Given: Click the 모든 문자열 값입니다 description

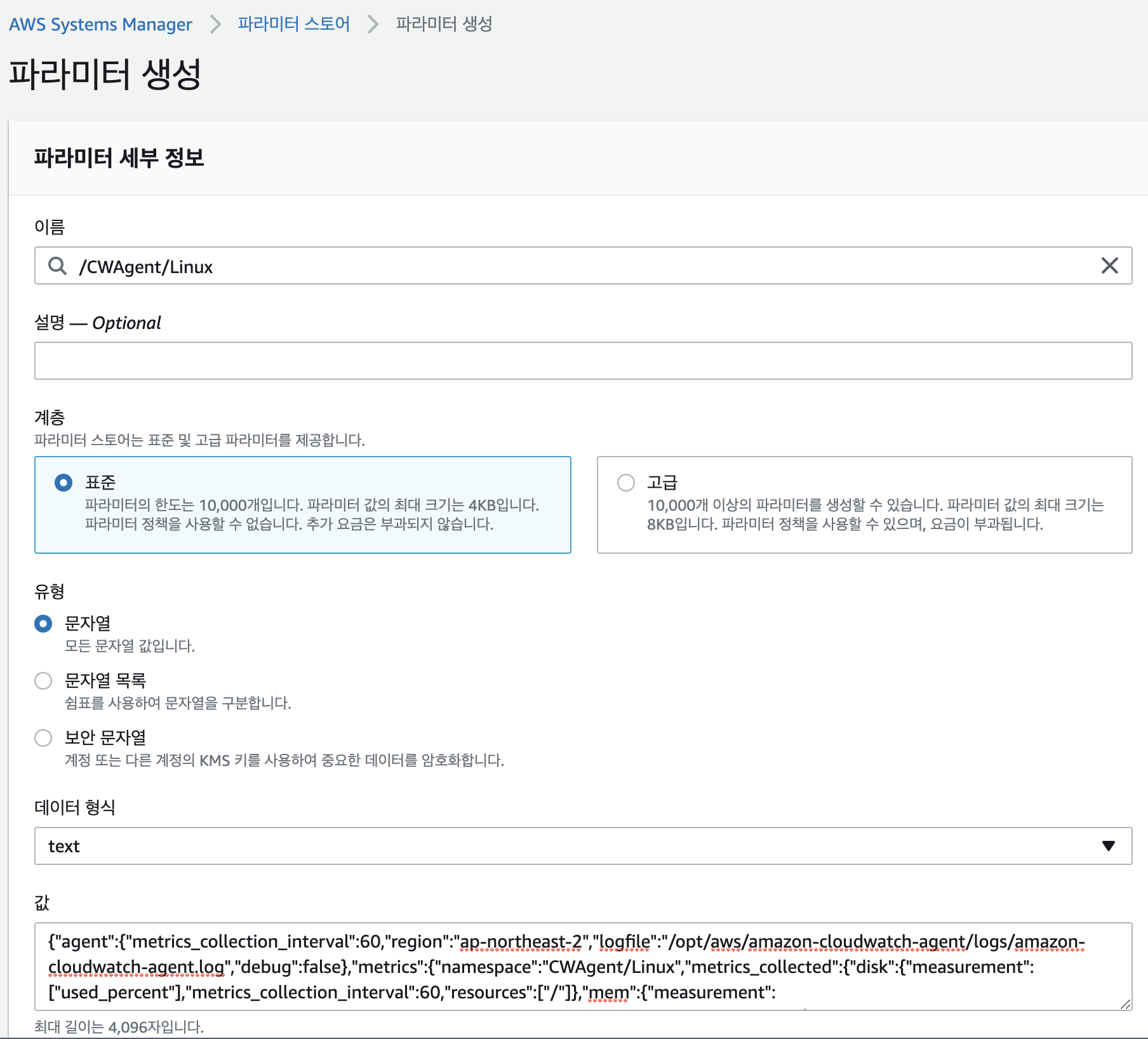Looking at the screenshot, I should (x=130, y=646).
